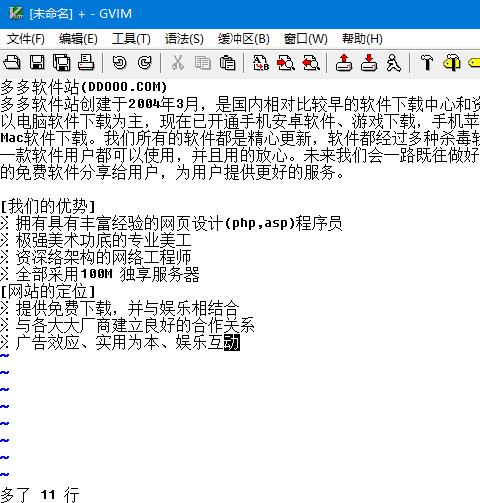Click the Copy toolbar icon

[x=203, y=62]
